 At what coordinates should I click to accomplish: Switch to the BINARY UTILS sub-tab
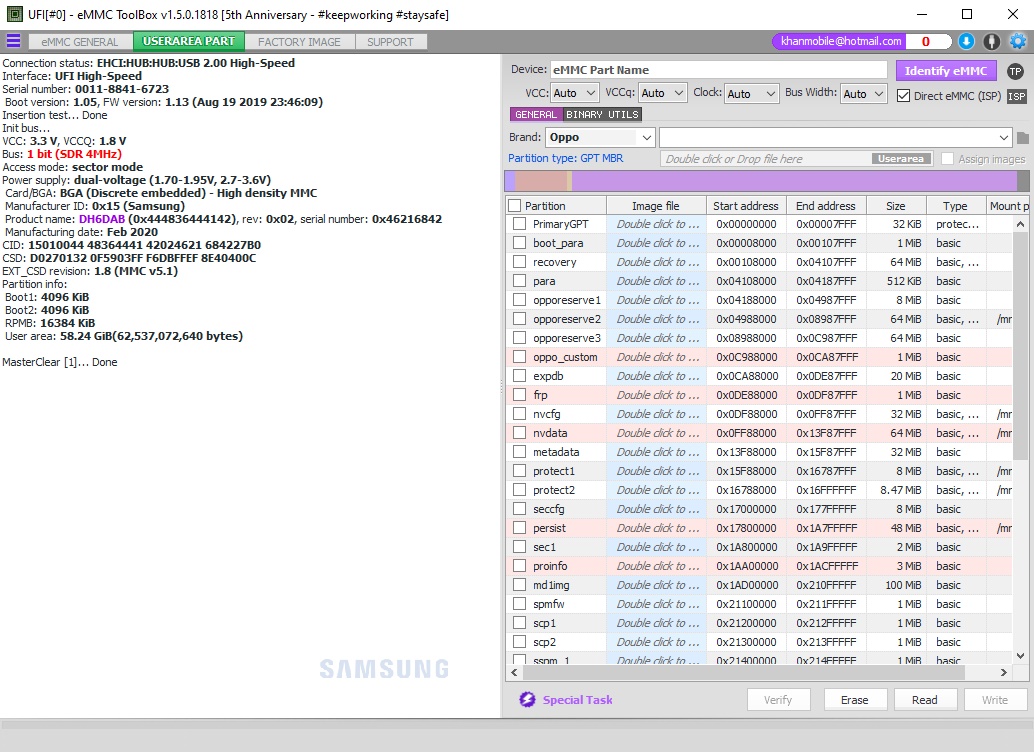point(602,114)
